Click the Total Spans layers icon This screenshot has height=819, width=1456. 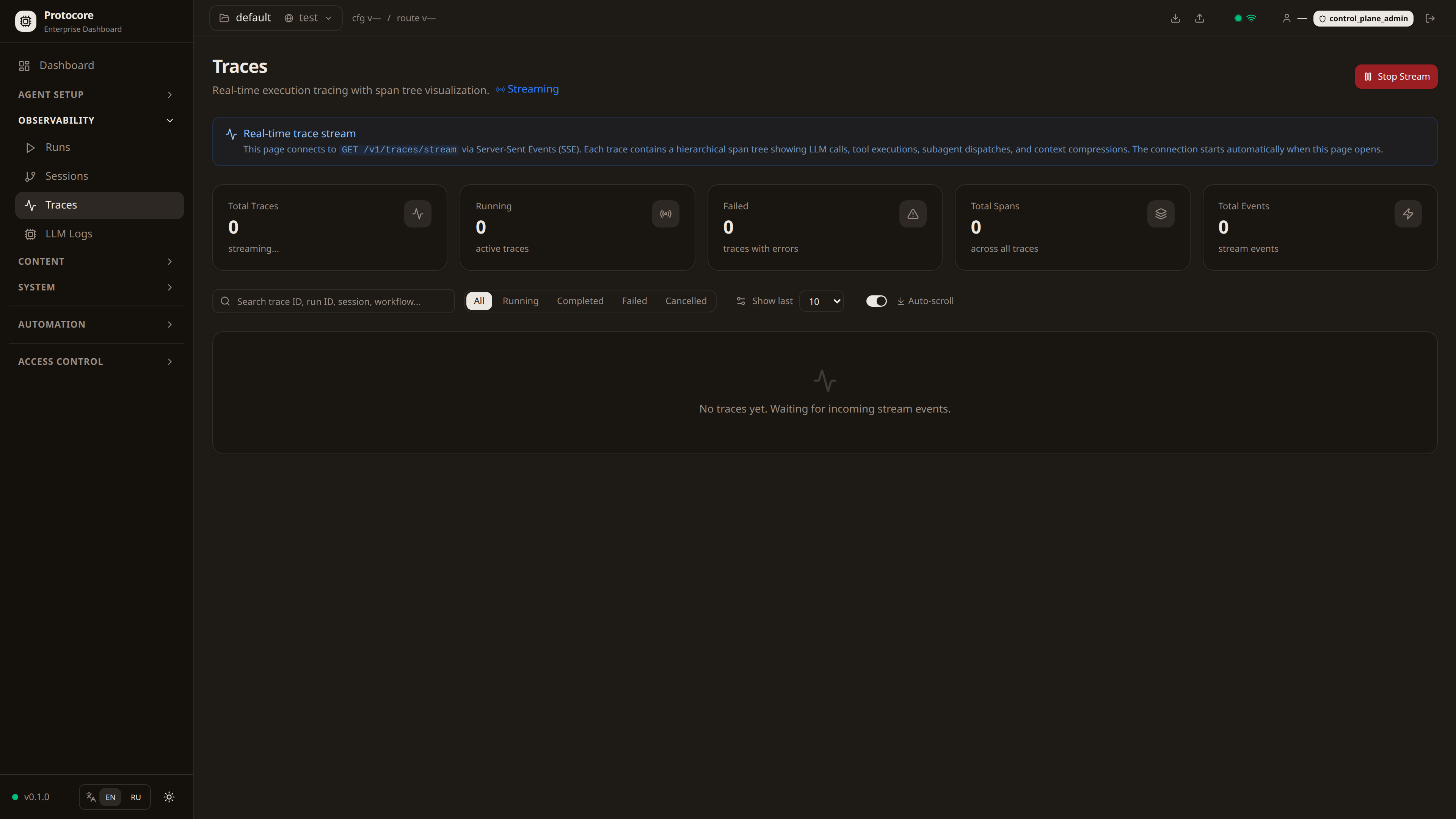point(1160,213)
